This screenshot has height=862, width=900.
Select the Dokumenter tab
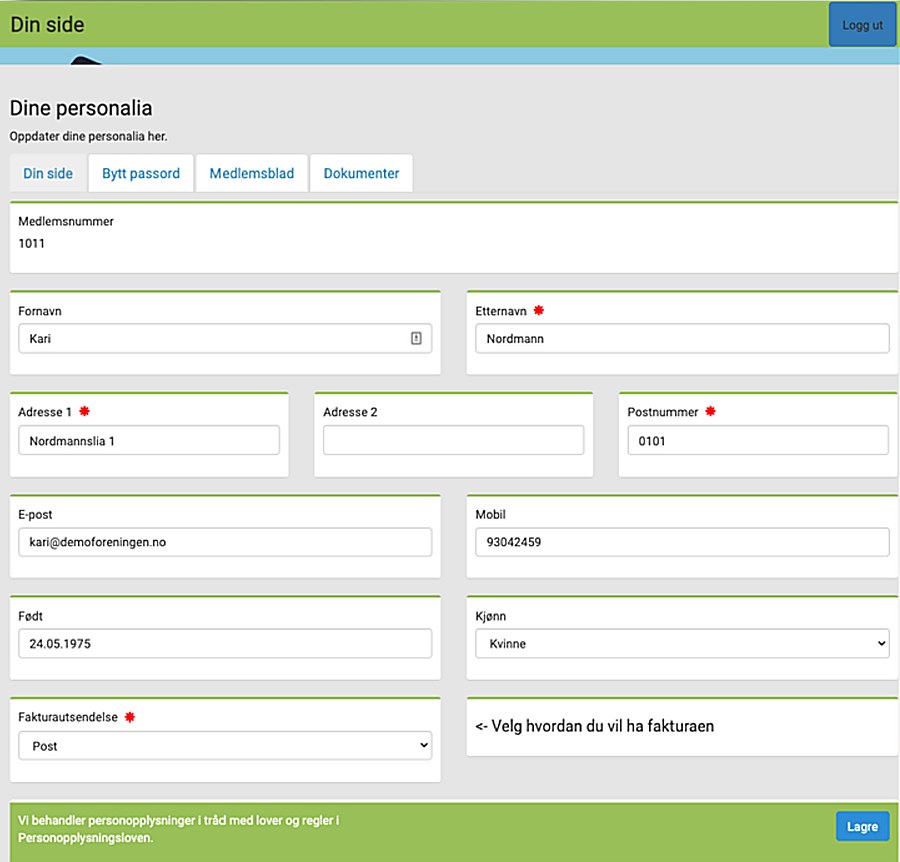(361, 173)
